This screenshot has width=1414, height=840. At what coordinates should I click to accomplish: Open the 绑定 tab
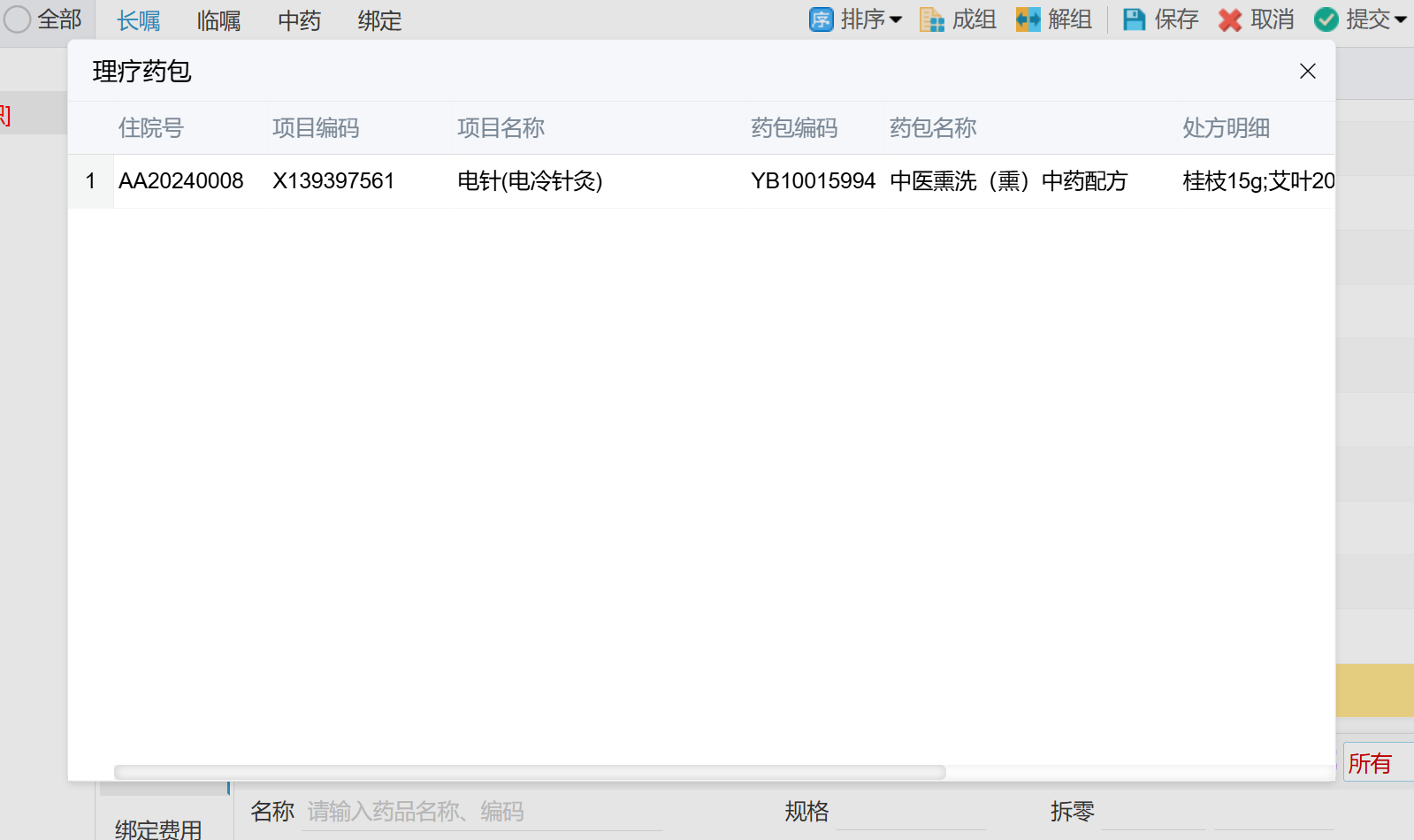379,20
